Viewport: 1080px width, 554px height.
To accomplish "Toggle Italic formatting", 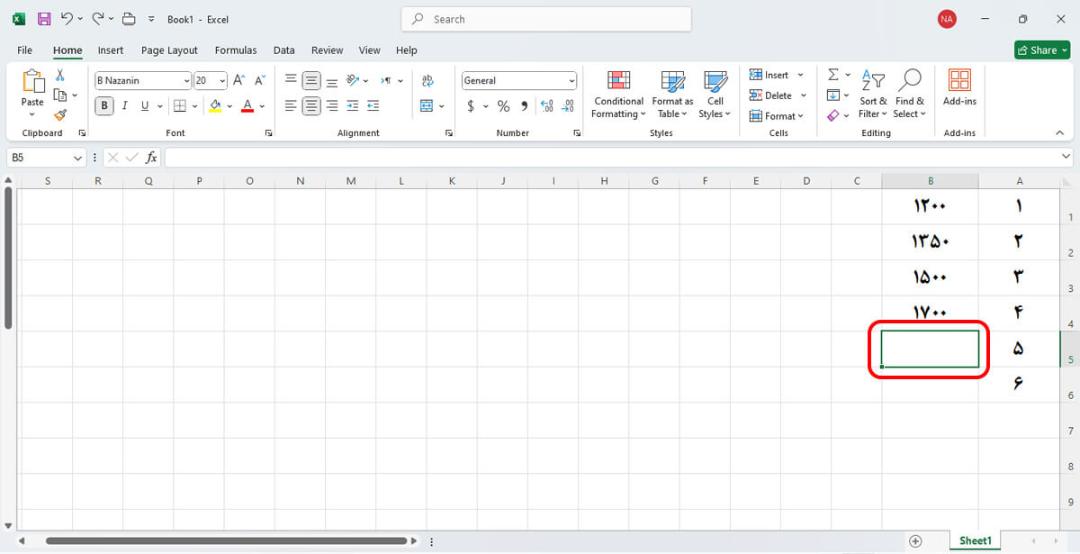I will [125, 105].
